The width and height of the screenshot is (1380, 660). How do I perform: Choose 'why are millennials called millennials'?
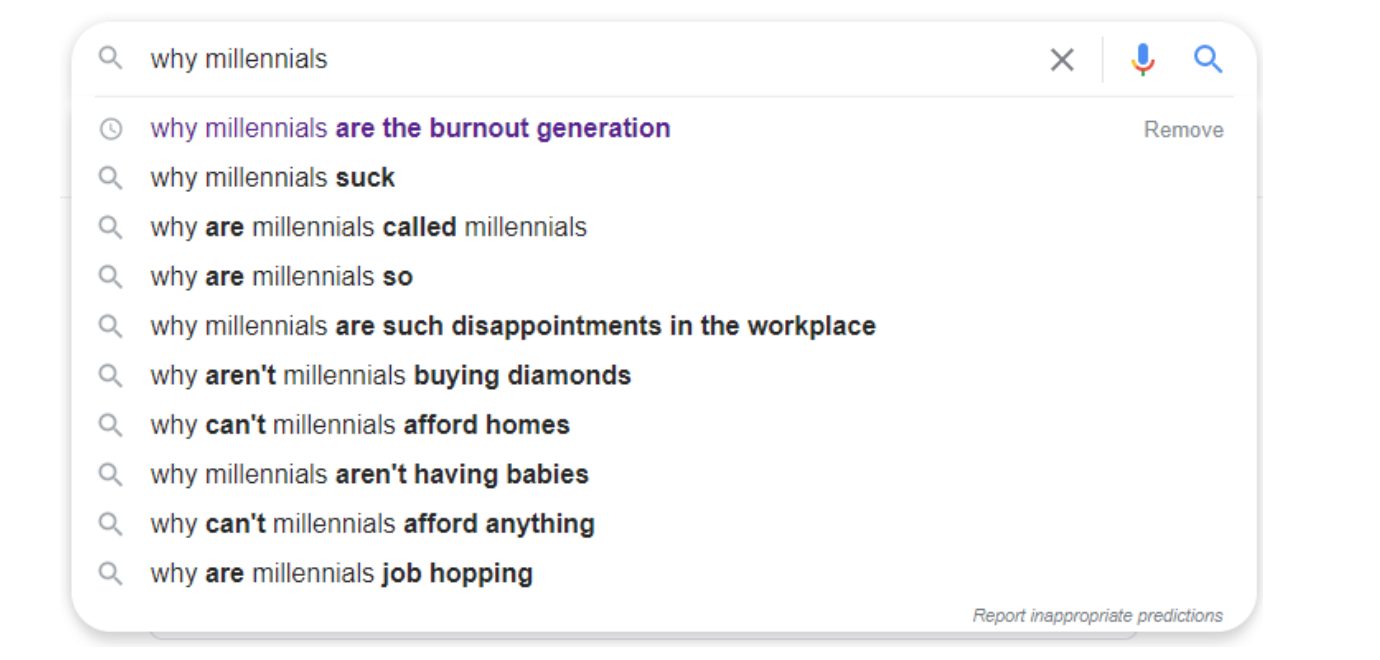(x=368, y=227)
